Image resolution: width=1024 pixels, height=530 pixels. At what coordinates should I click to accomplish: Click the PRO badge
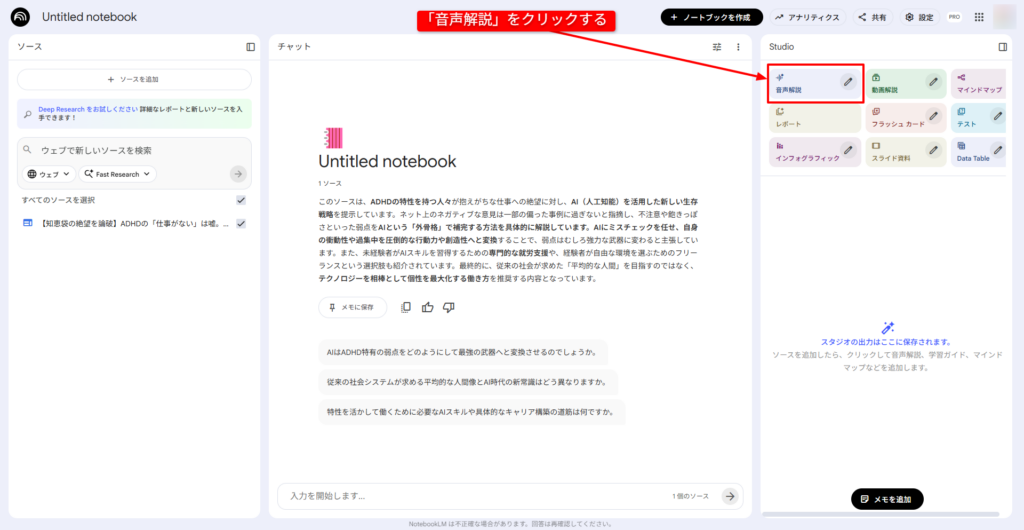coord(954,17)
